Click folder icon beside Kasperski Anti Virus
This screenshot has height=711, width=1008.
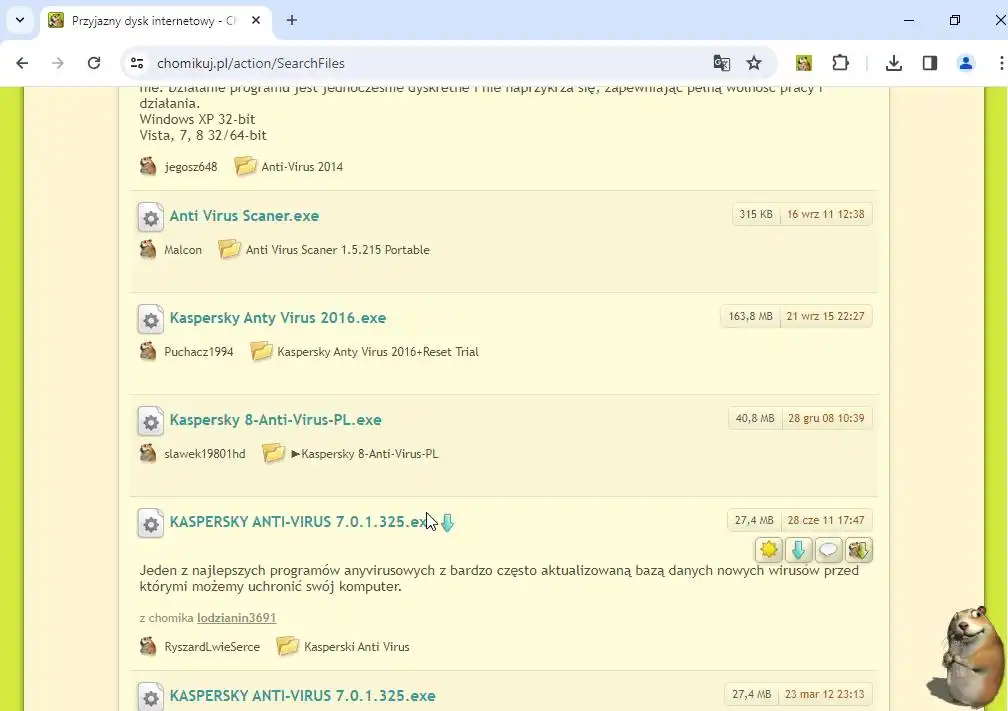click(x=287, y=646)
